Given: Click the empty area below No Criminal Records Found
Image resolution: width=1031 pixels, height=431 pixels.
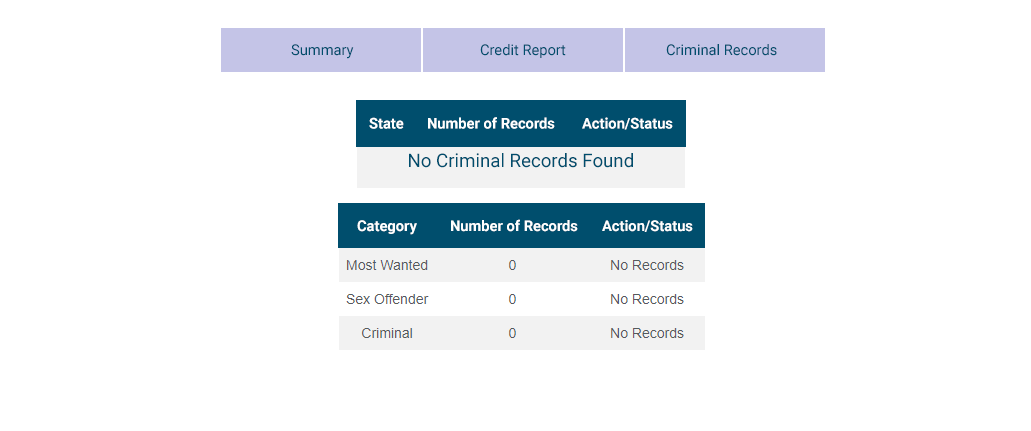Looking at the screenshot, I should (521, 180).
